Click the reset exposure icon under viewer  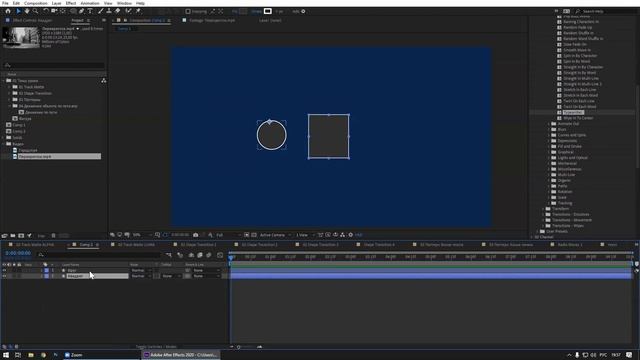[351, 235]
